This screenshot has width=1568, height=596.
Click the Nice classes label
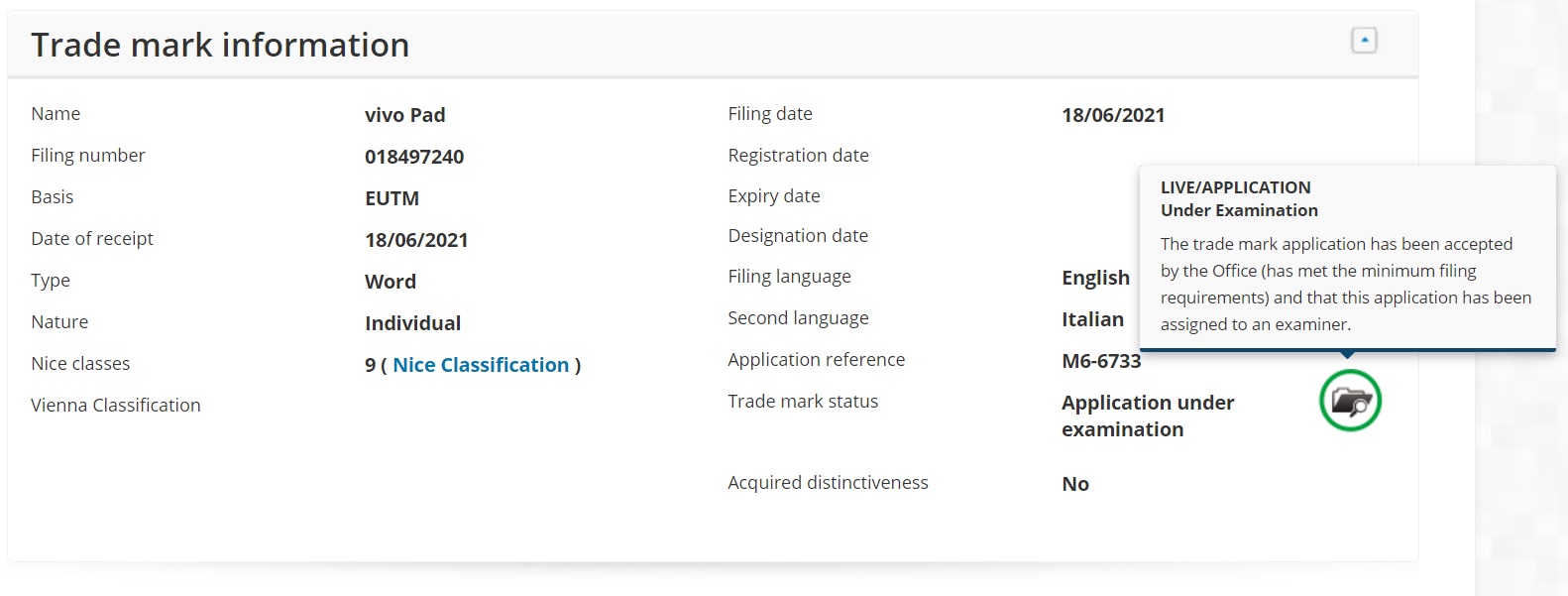80,363
